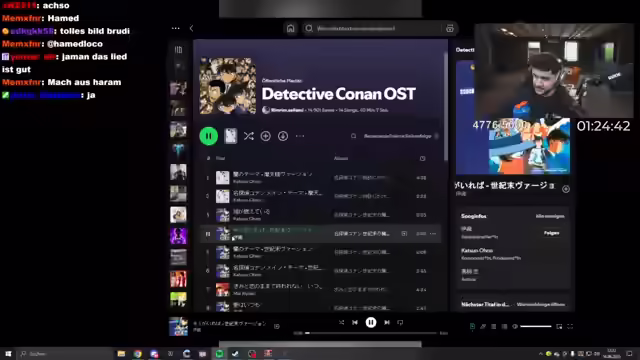
Task: Click the Warteschlange öffnen link
Action: tap(540, 304)
